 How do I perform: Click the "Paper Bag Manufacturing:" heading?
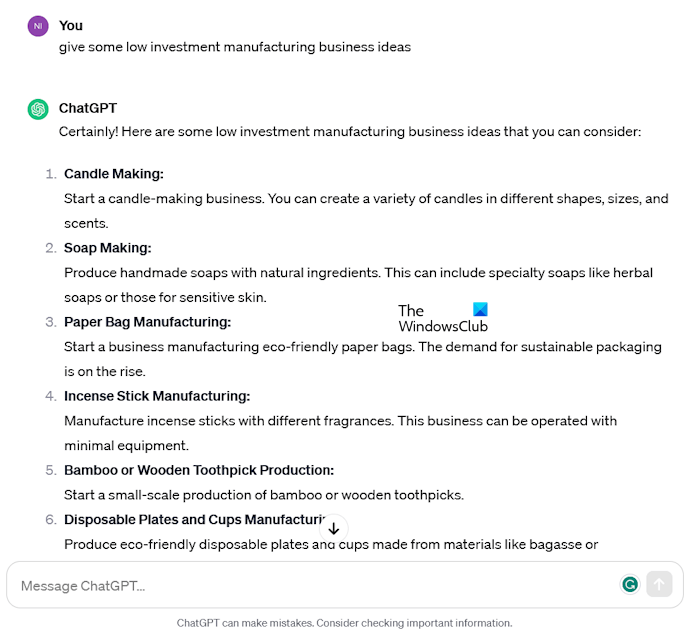pos(147,322)
